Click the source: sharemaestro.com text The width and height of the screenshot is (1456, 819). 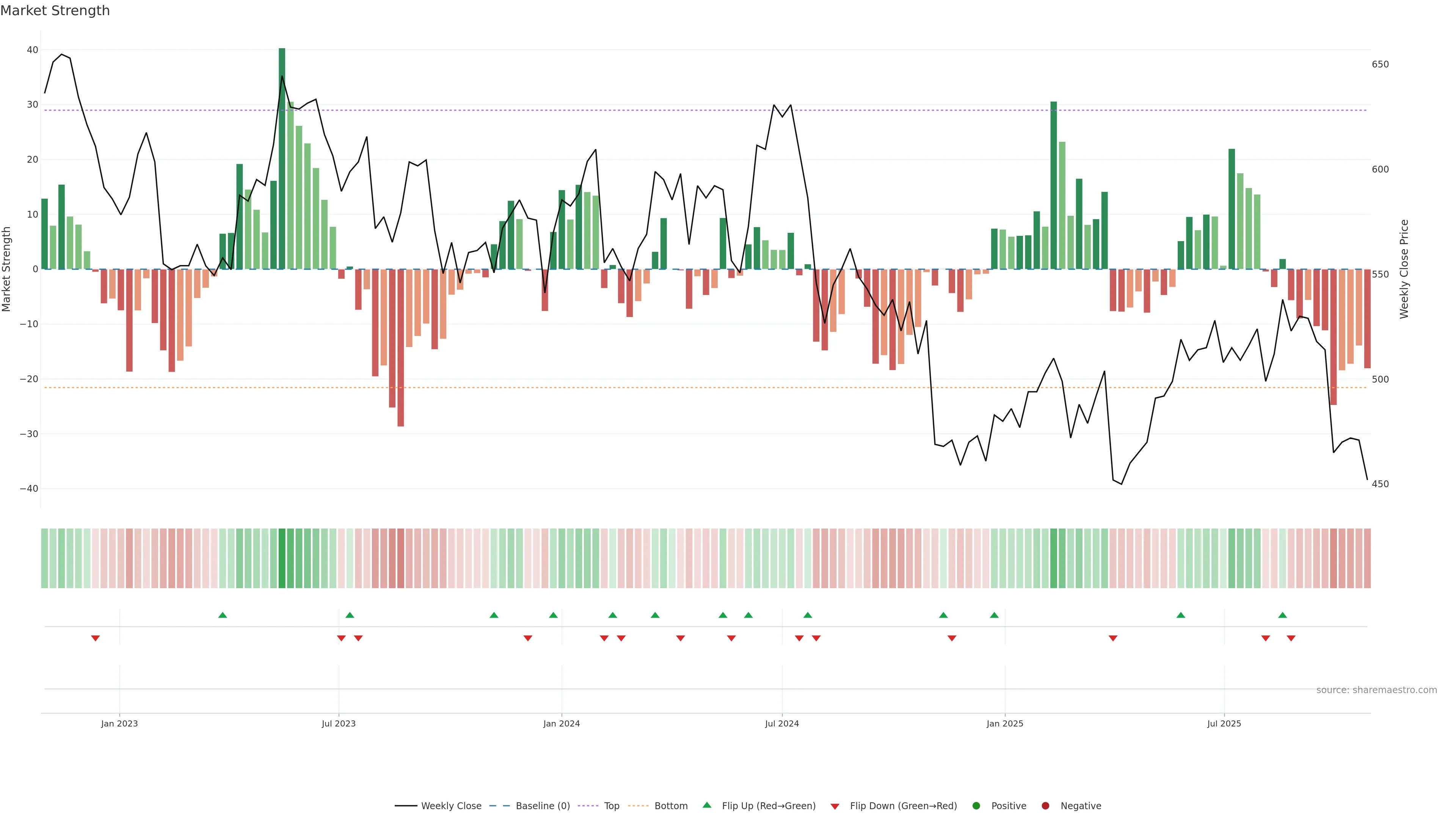click(1376, 690)
